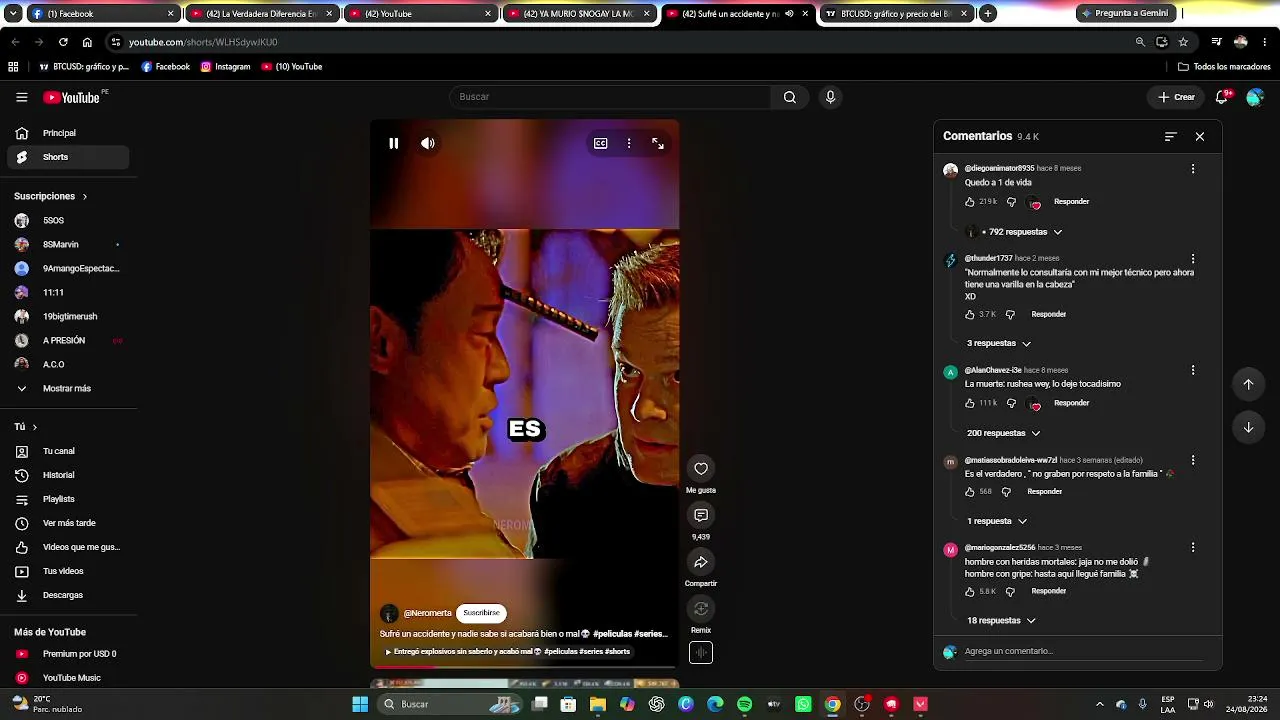Open Spotify from the taskbar
Viewport: 1280px width, 720px height.
pos(744,704)
